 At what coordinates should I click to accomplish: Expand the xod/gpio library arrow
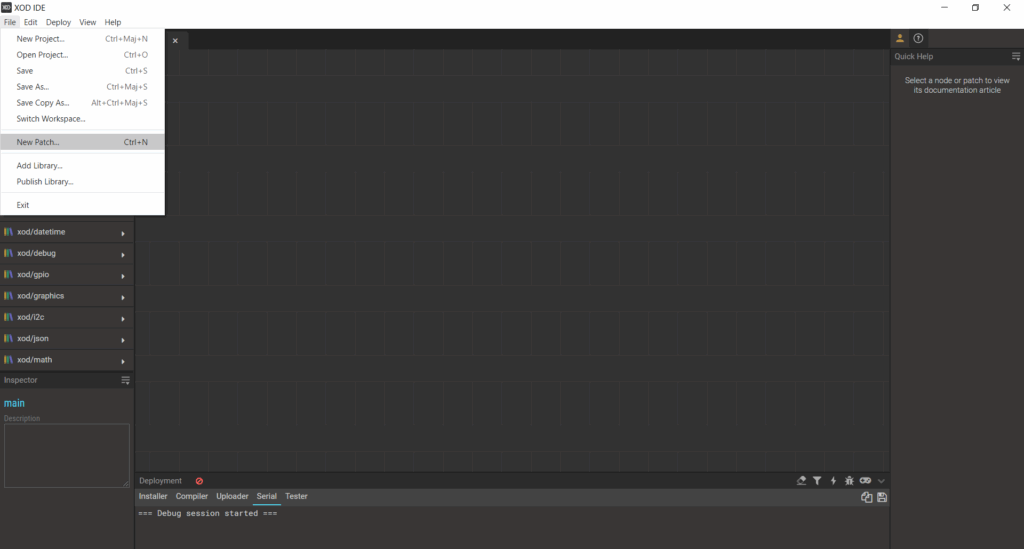click(123, 276)
